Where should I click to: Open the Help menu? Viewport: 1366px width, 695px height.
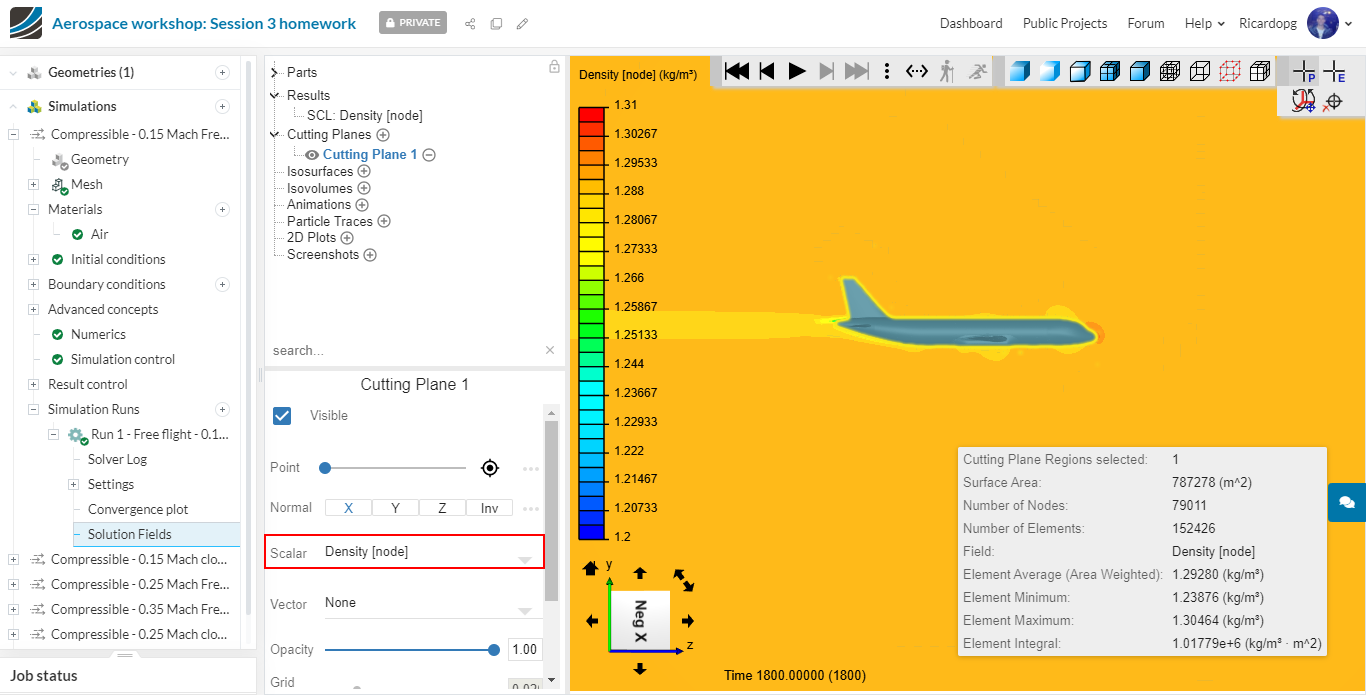click(x=1204, y=23)
